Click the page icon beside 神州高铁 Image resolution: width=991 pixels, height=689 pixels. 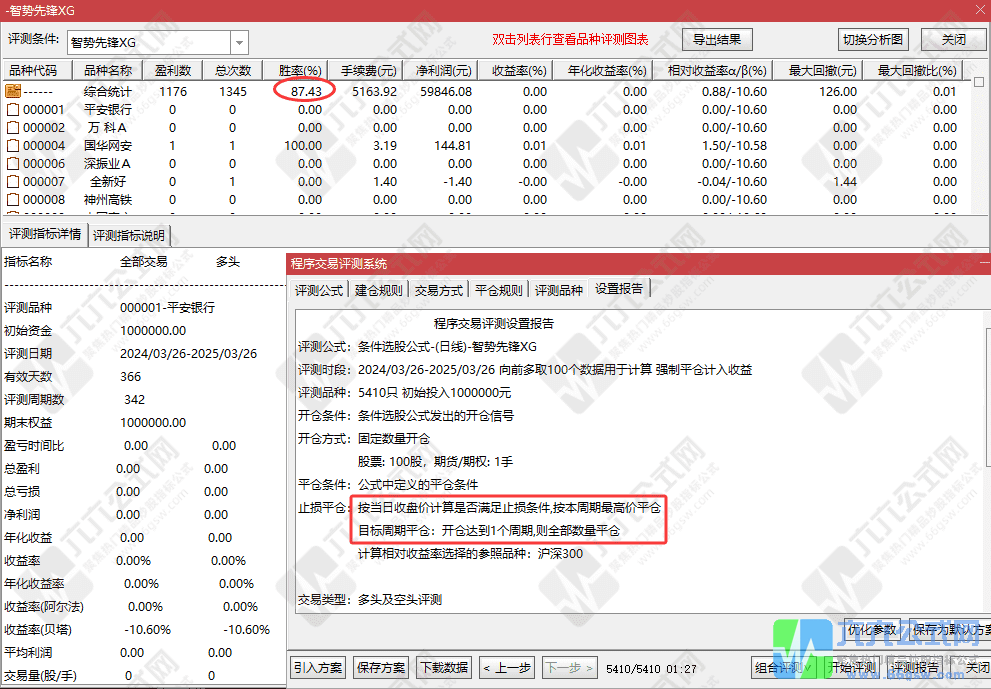[13, 199]
